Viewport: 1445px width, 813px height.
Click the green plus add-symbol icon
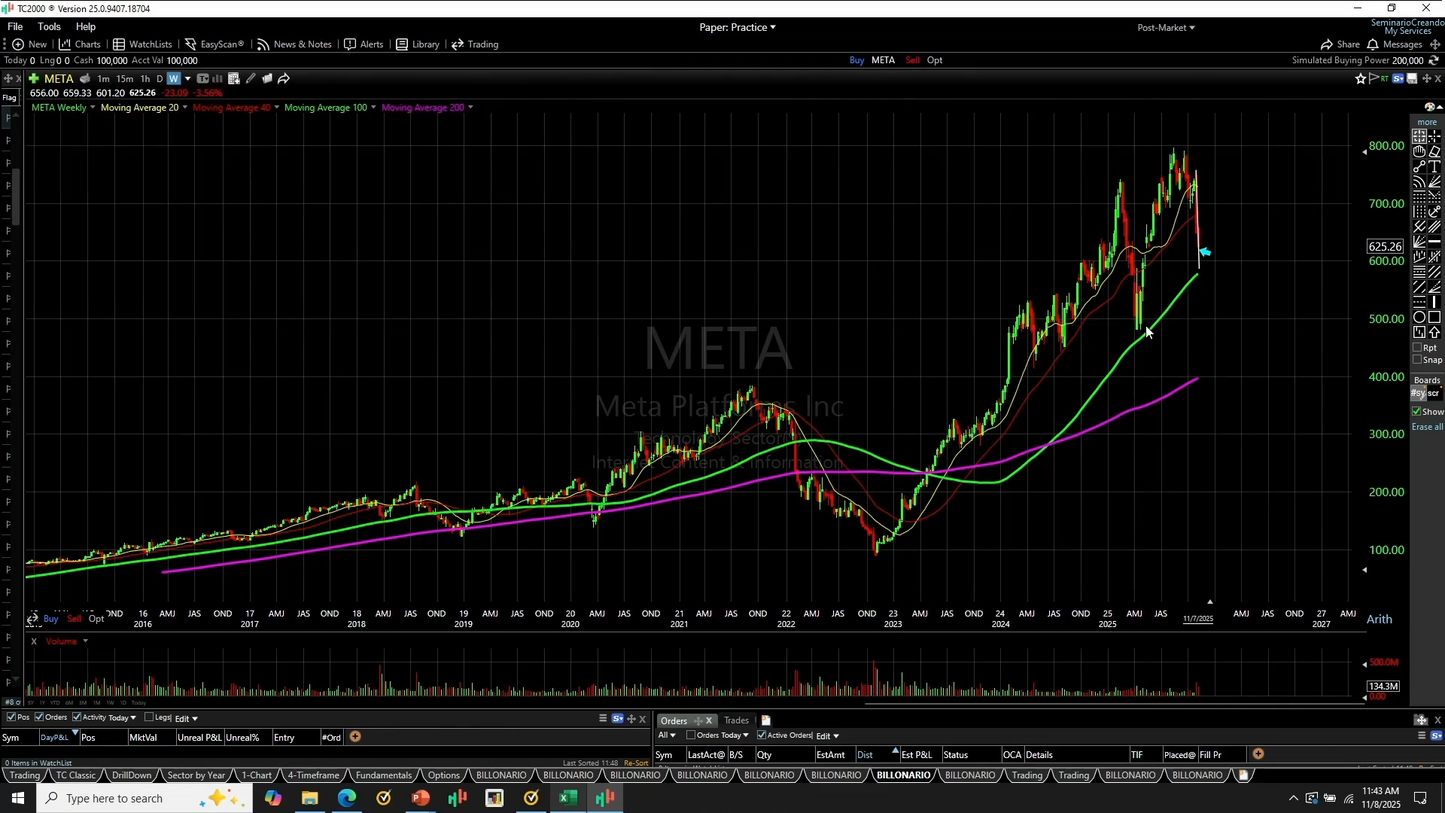click(x=33, y=79)
